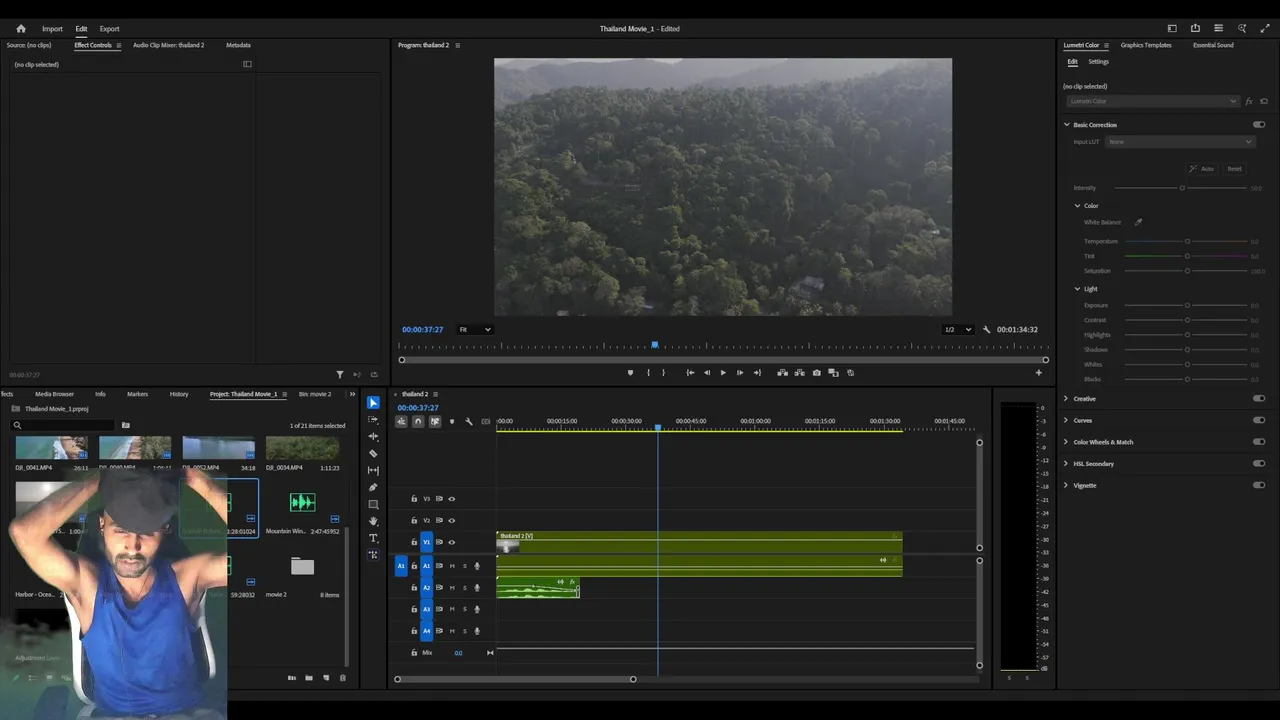Viewport: 1280px width, 720px height.
Task: Click the Lift button in Program monitor
Action: click(782, 373)
